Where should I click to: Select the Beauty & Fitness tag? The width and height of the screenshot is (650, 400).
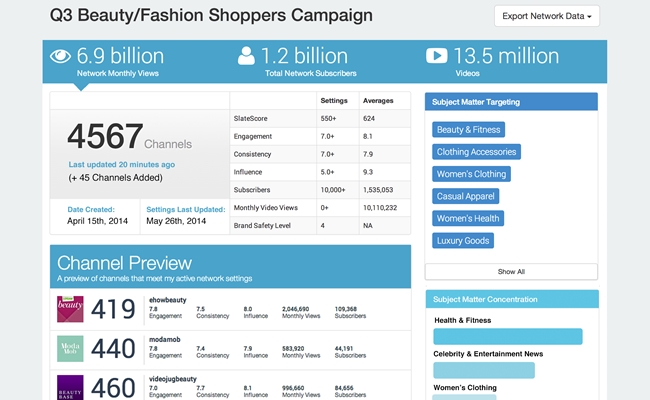click(x=468, y=130)
